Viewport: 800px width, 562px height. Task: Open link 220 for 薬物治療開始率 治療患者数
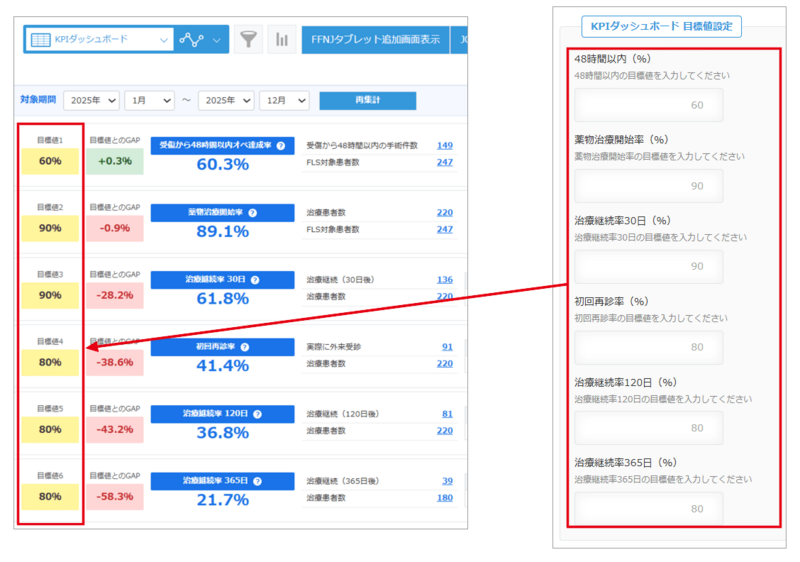(445, 213)
